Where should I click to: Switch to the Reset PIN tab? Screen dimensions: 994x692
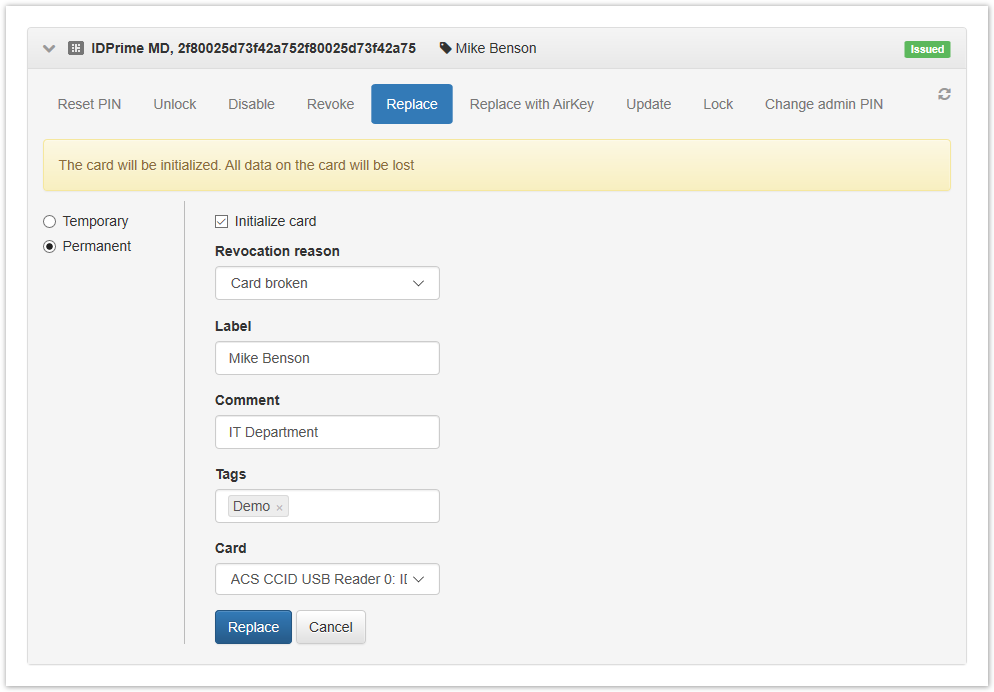[x=89, y=104]
